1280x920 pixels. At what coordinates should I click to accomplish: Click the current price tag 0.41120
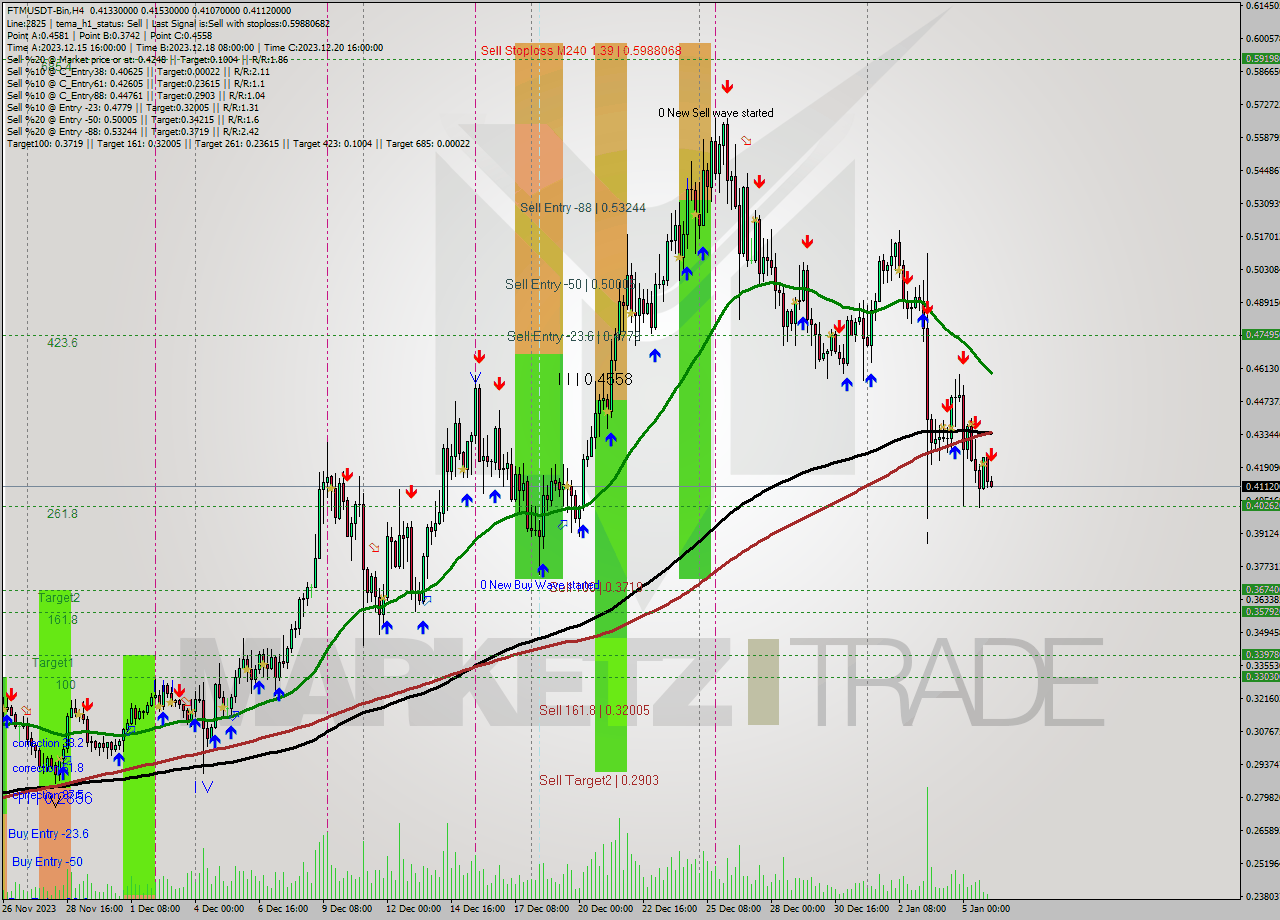[x=1260, y=487]
